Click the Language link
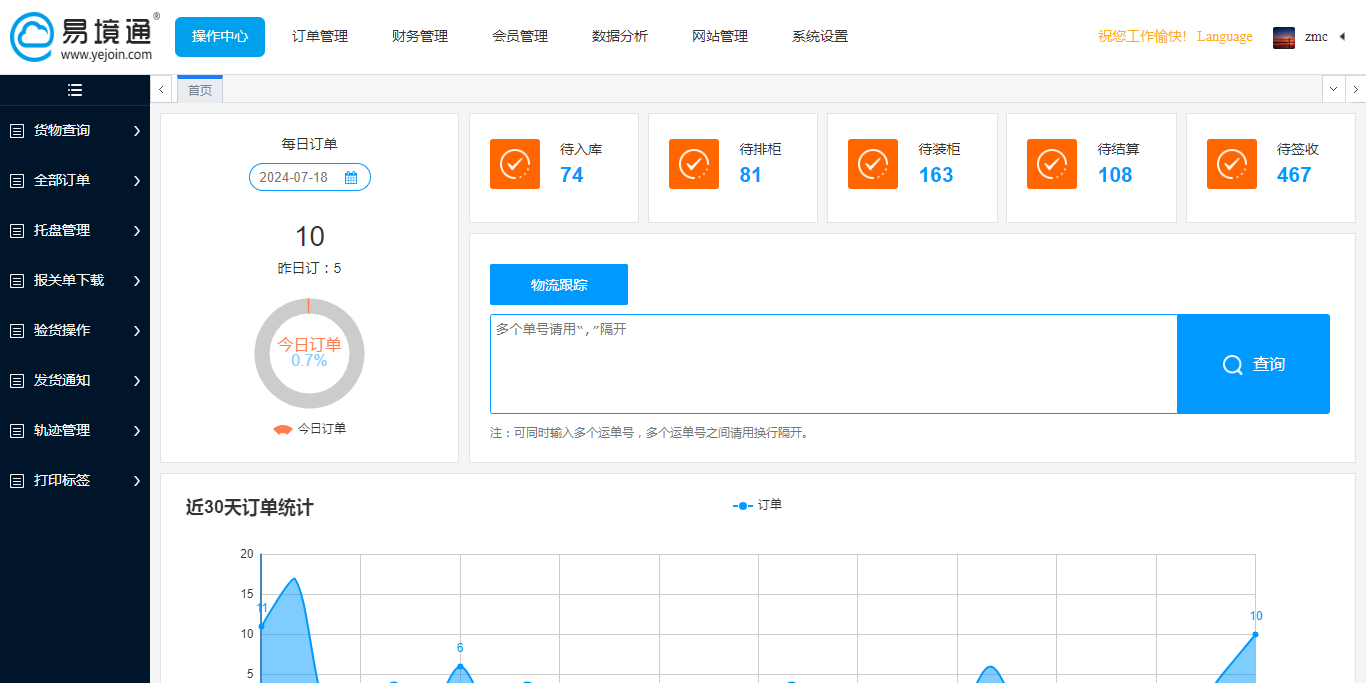Screen dimensions: 1366x687 pyautogui.click(x=1224, y=37)
